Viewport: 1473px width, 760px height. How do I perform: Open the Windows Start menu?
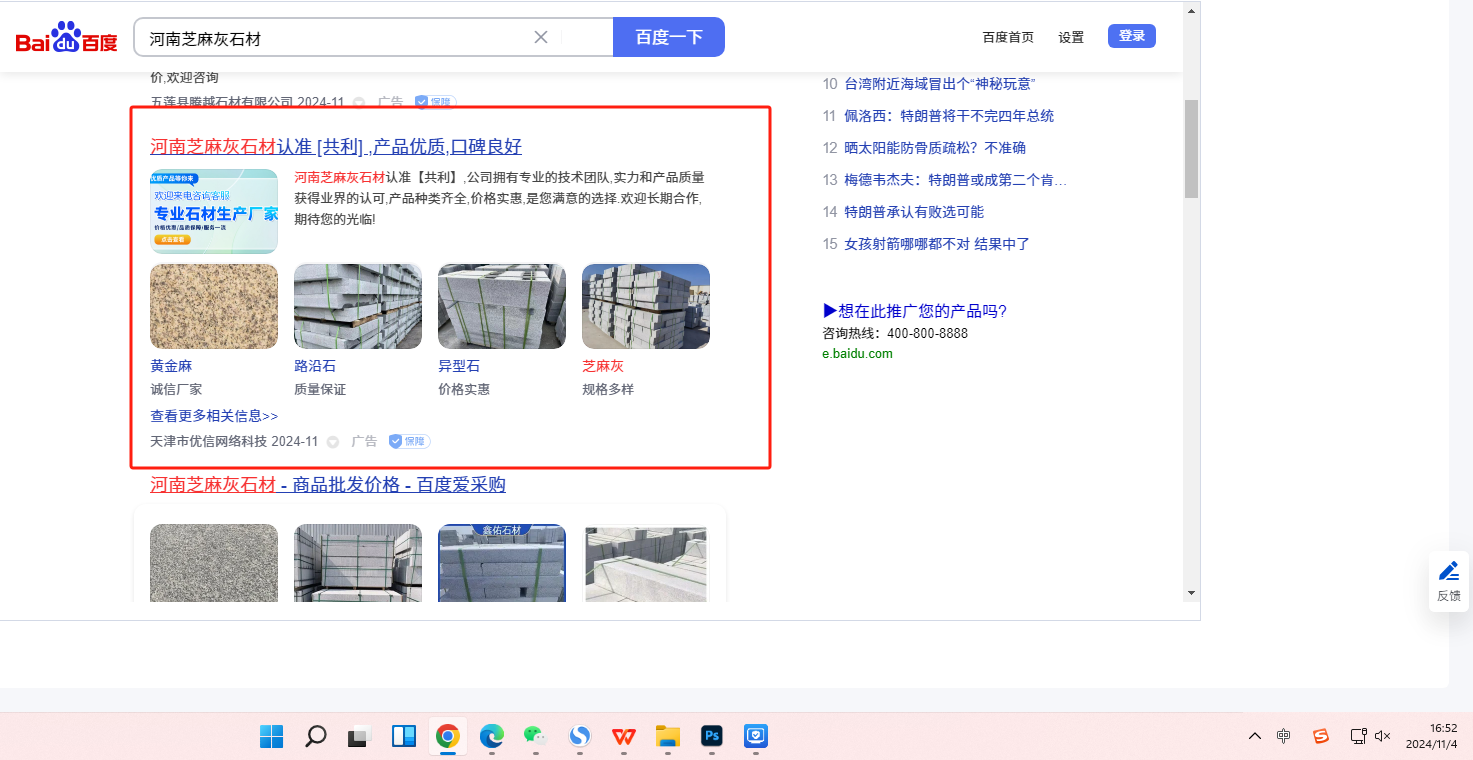pos(271,737)
